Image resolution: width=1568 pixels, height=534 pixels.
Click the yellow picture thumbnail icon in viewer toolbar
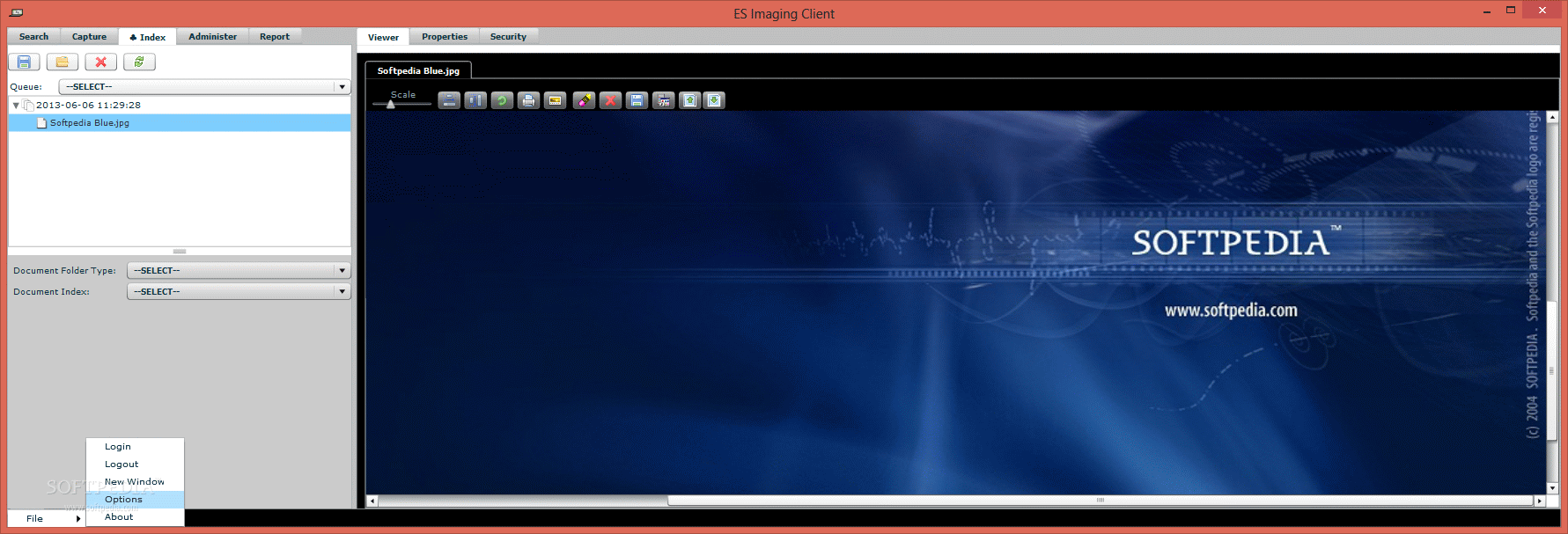point(555,100)
